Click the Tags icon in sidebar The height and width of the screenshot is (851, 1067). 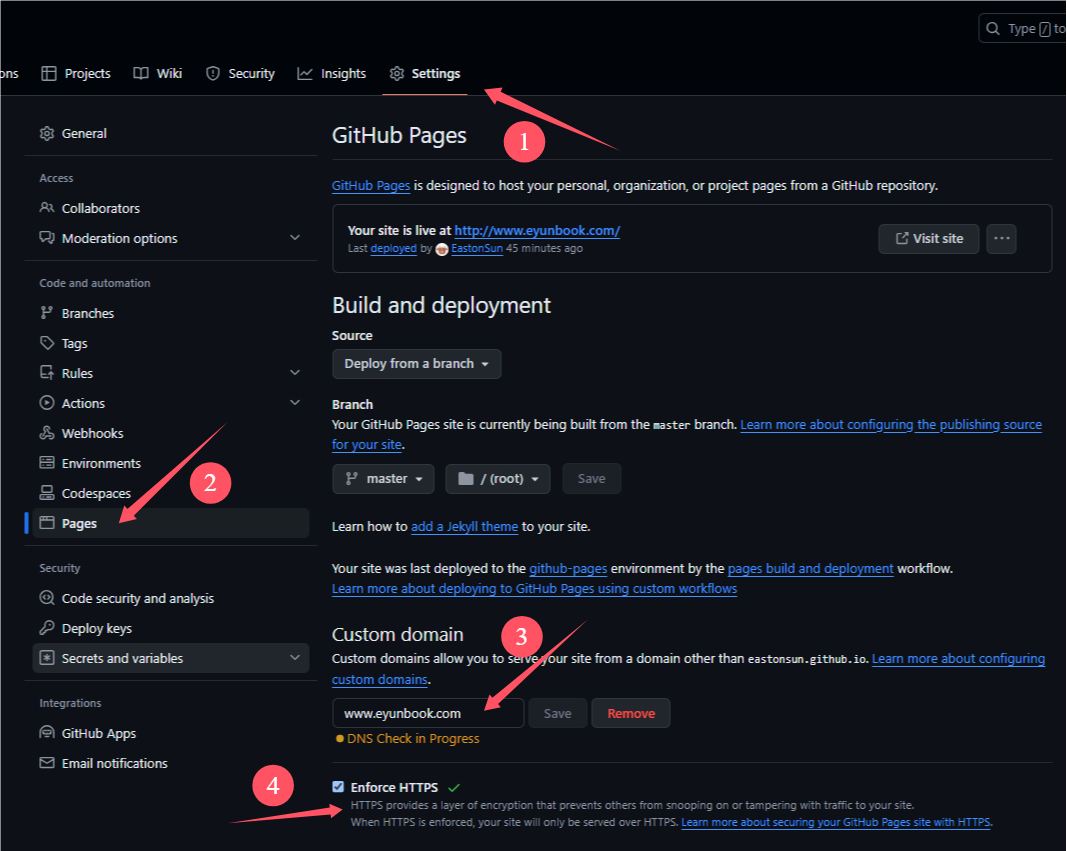46,343
